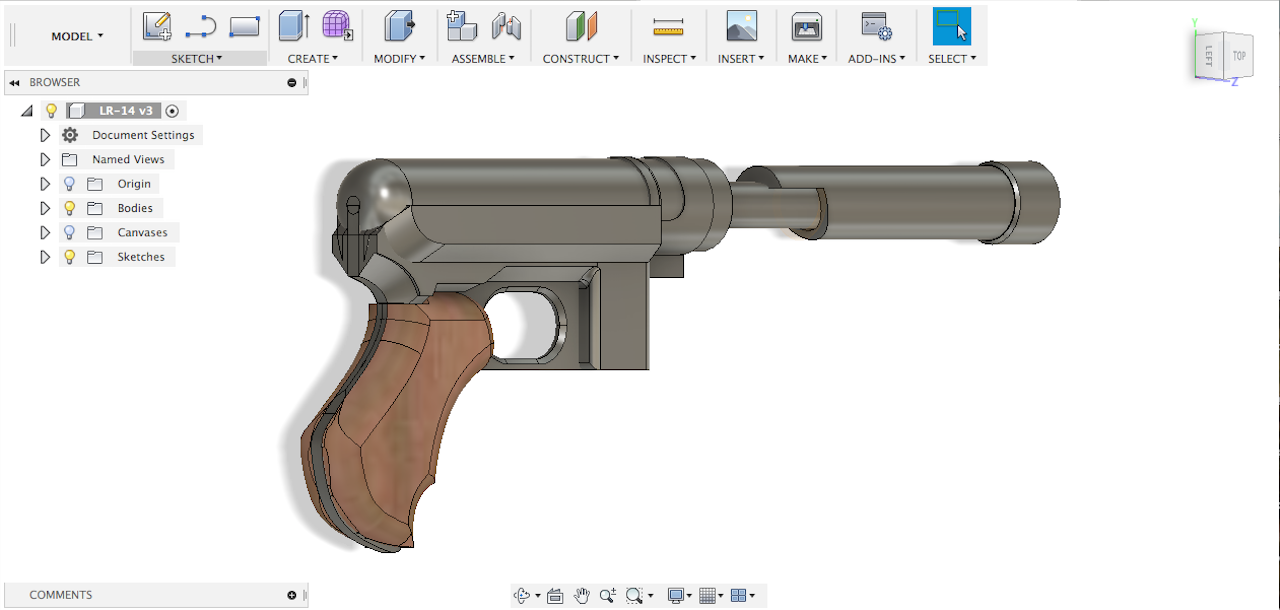Open the INSPECT menu
The image size is (1280, 610).
point(669,59)
